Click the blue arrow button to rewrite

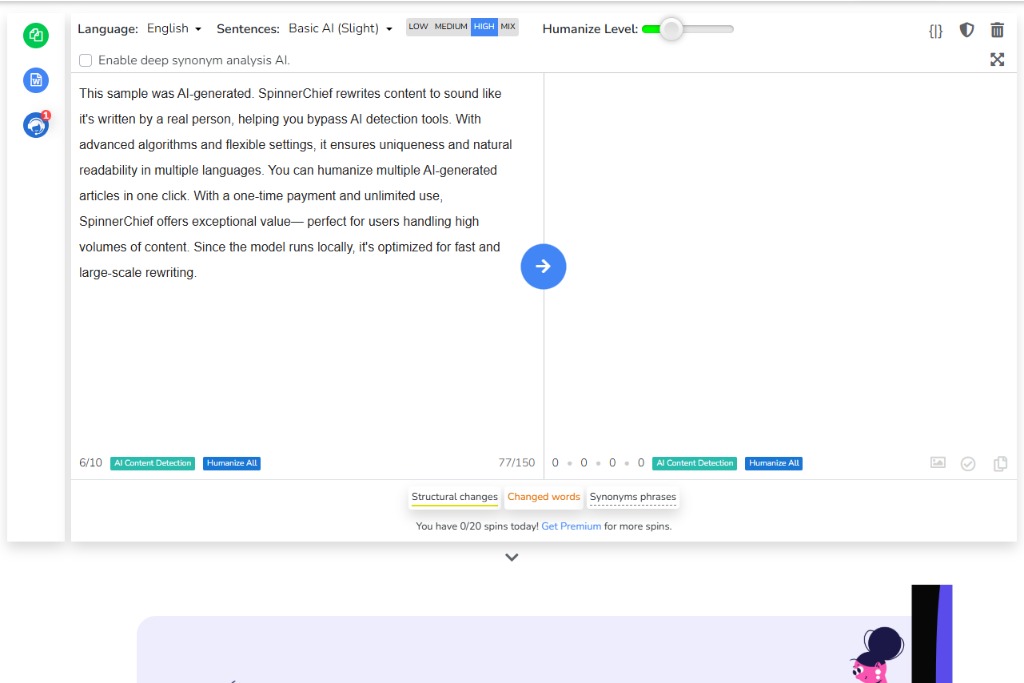543,266
